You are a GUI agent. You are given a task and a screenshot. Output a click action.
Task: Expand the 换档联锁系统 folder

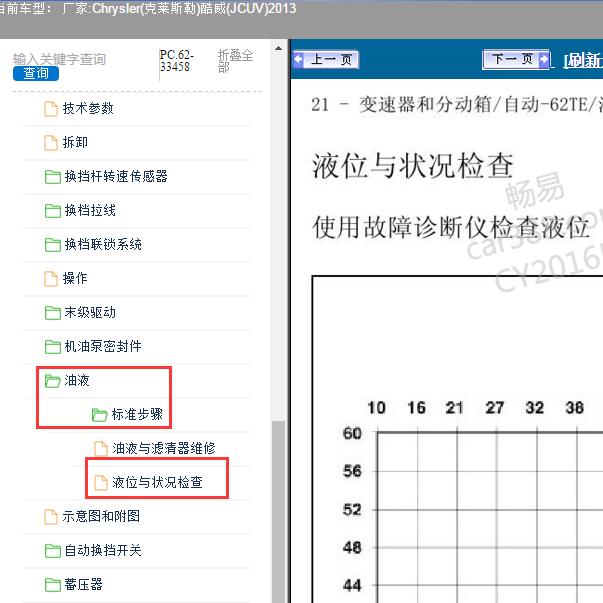(x=103, y=244)
